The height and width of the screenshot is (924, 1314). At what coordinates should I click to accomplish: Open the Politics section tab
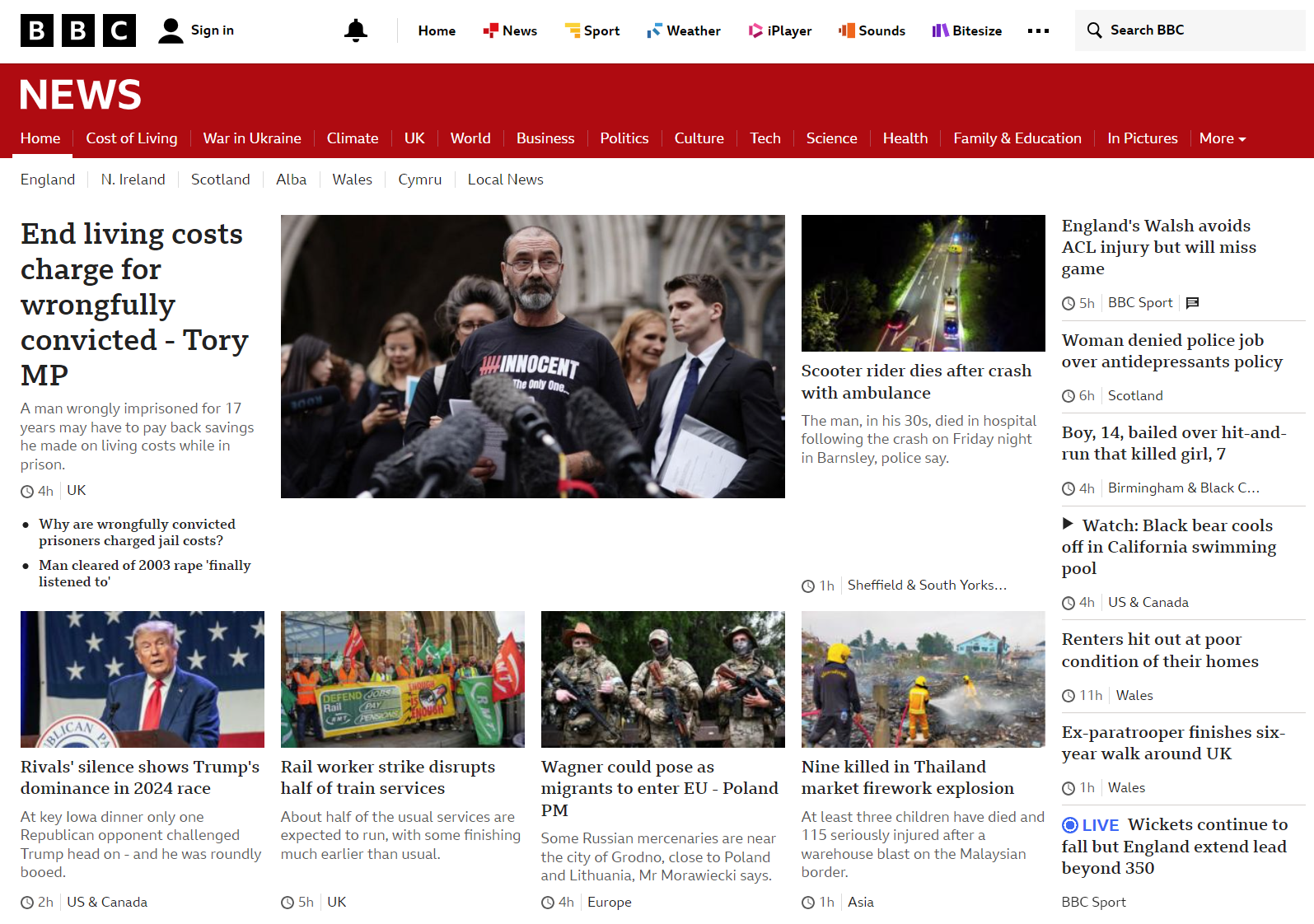pos(624,138)
